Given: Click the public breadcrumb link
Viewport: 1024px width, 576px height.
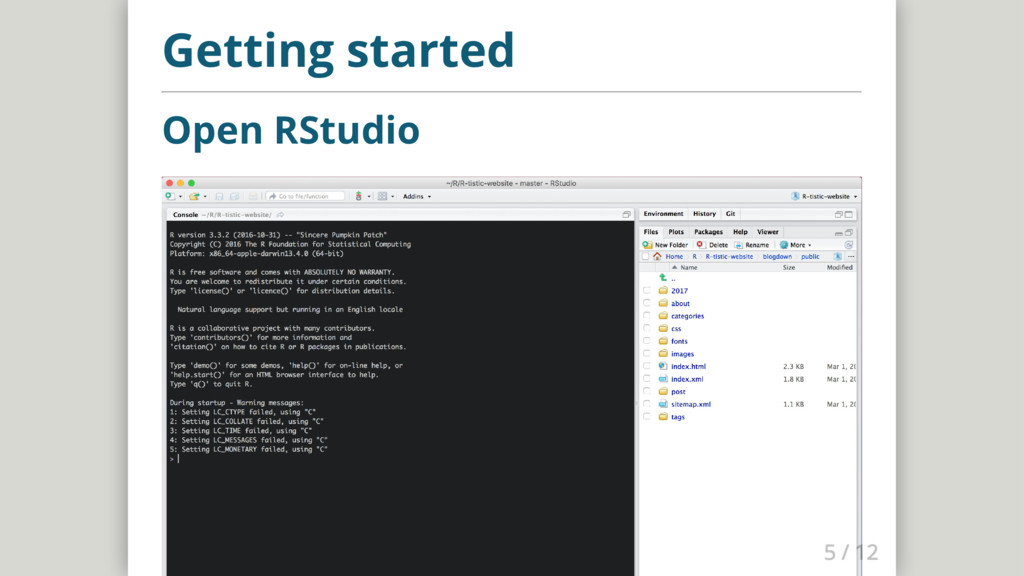Looking at the screenshot, I should coord(810,257).
